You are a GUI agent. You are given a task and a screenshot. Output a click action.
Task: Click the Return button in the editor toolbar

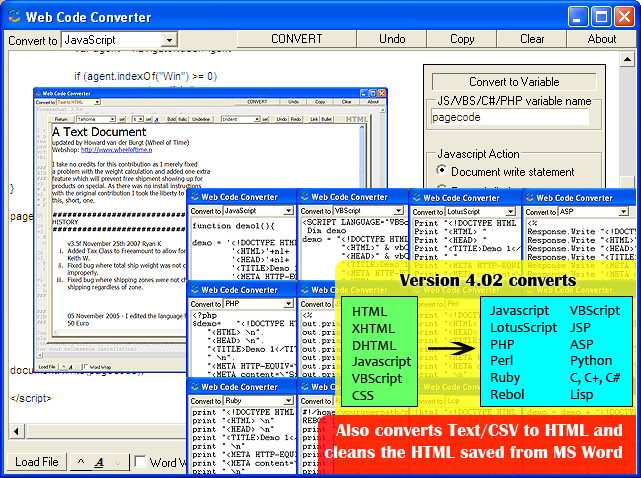[61, 119]
